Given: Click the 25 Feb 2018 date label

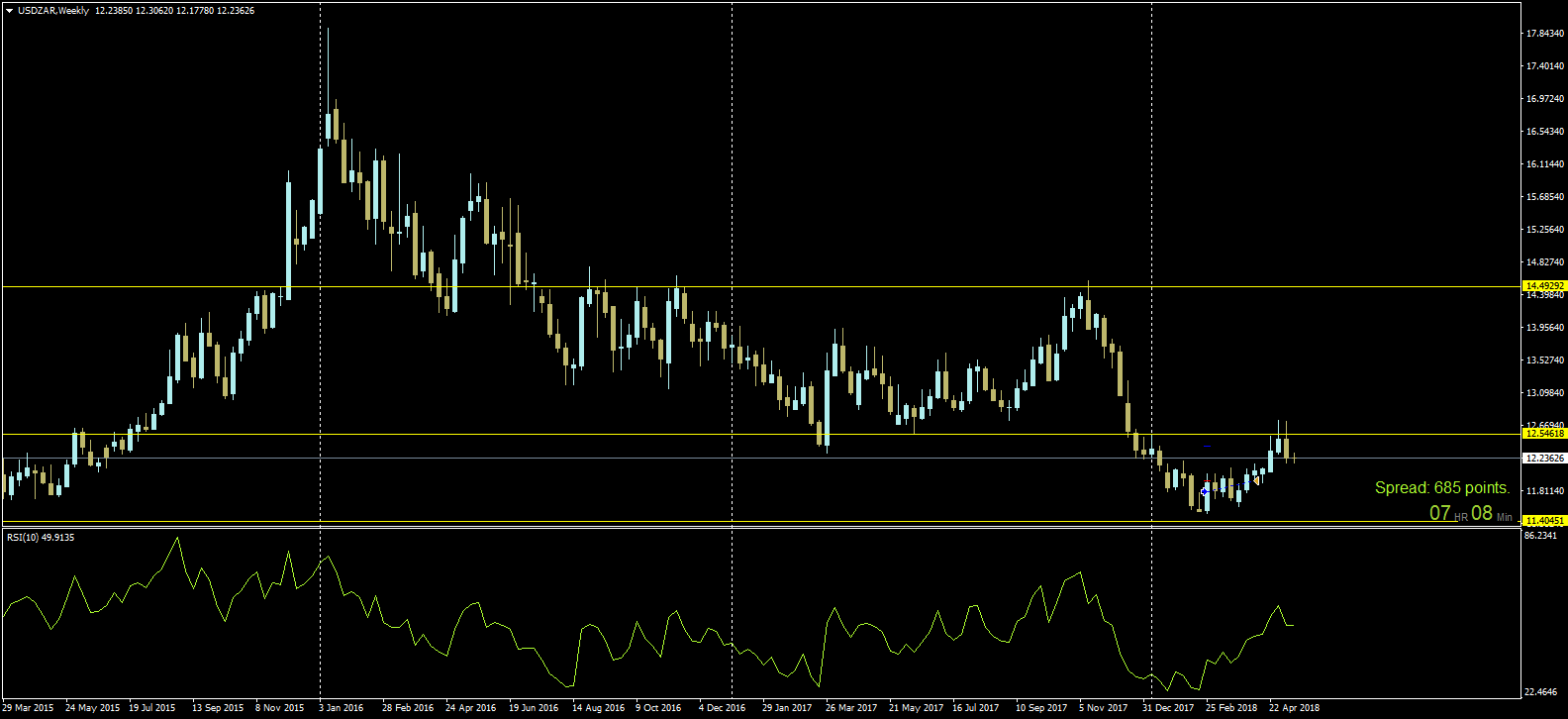Looking at the screenshot, I should click(x=1231, y=708).
